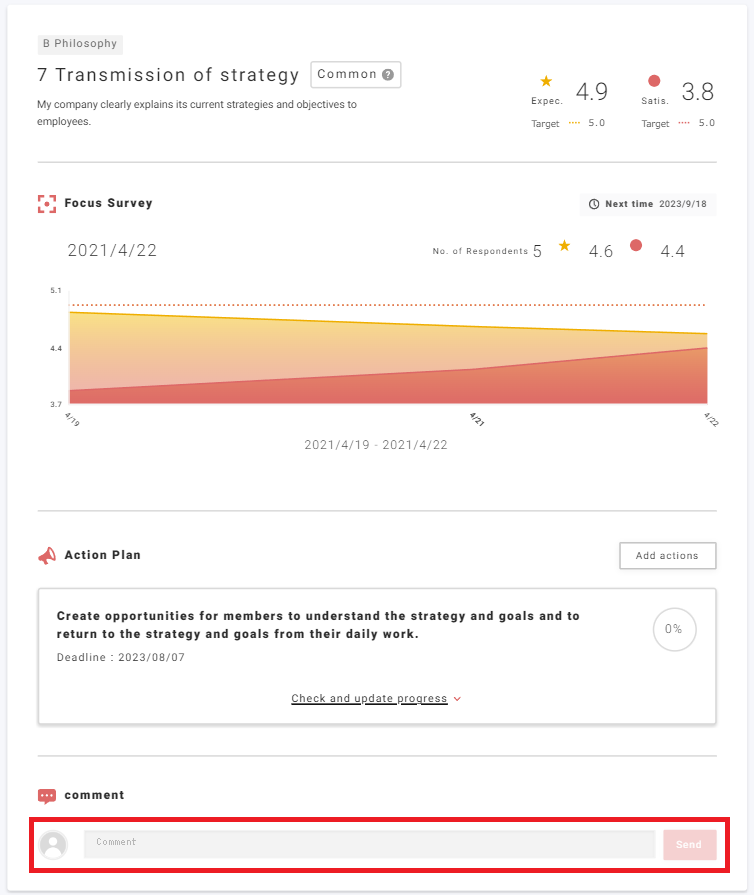Screen dimensions: 754x895
Task: Click the red Satisfaction circle icon at top
Action: click(654, 81)
